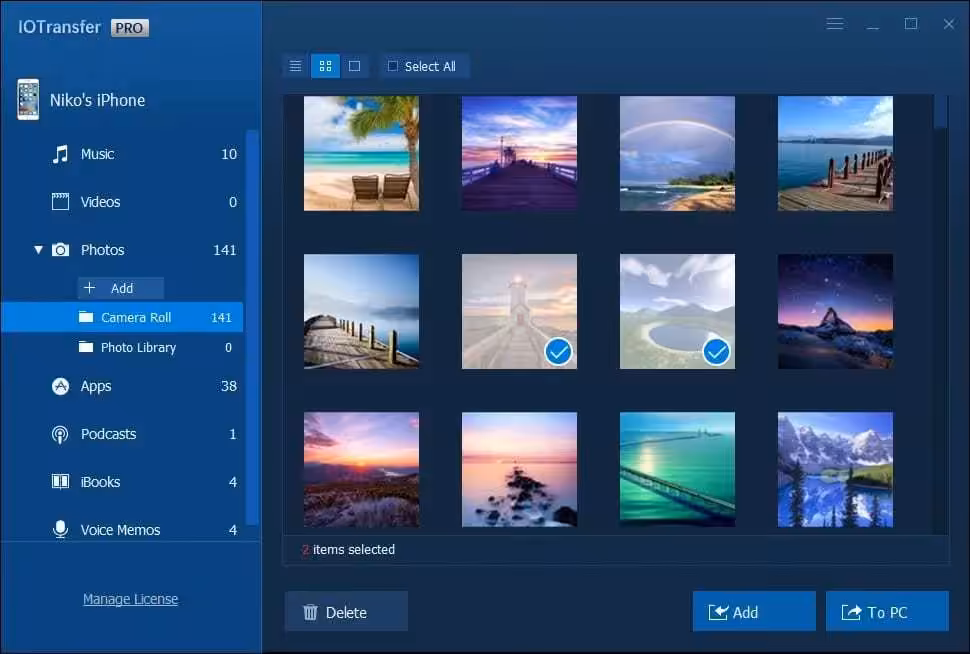Viewport: 970px width, 654px height.
Task: Click the iBooks book icon
Action: tap(61, 482)
